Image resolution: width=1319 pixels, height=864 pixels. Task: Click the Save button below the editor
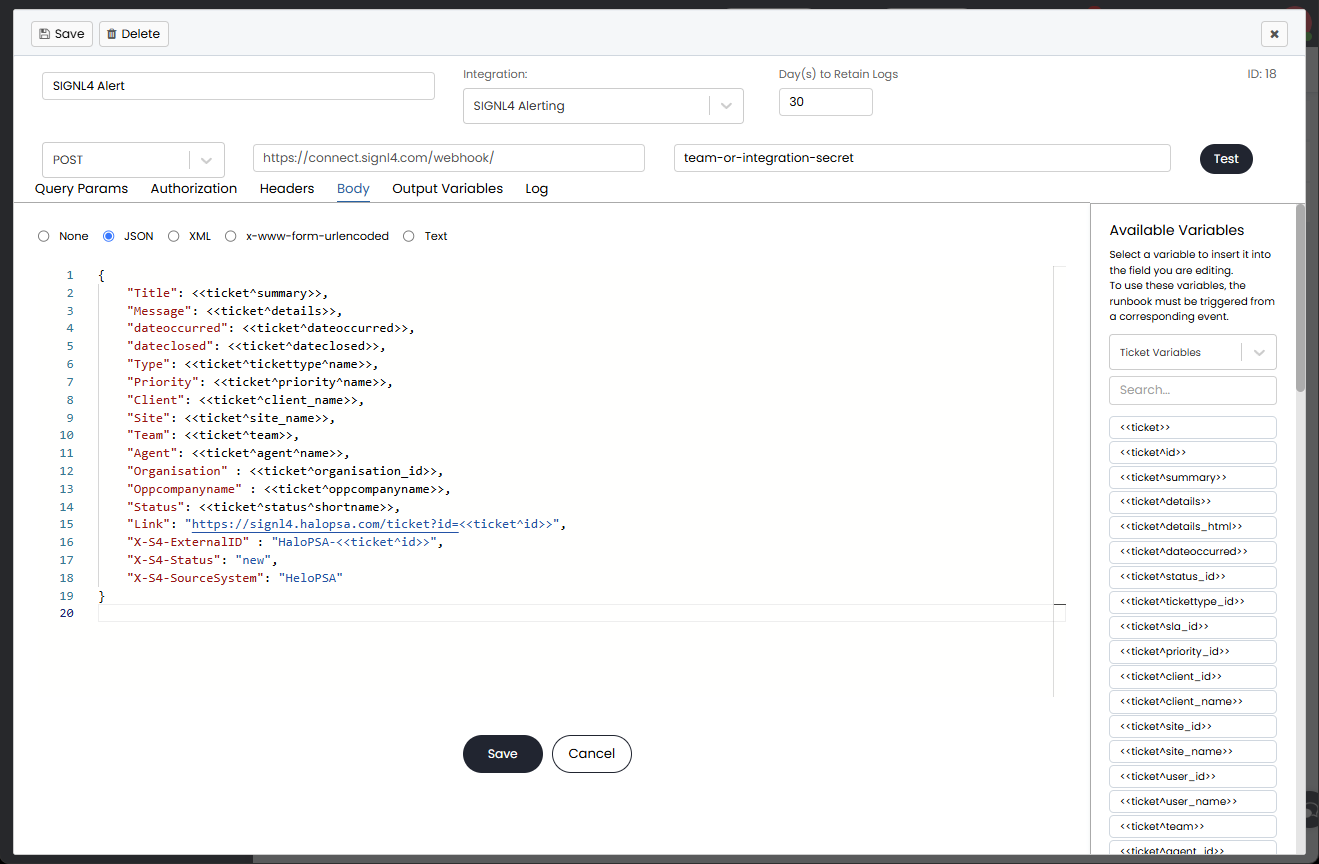point(503,754)
